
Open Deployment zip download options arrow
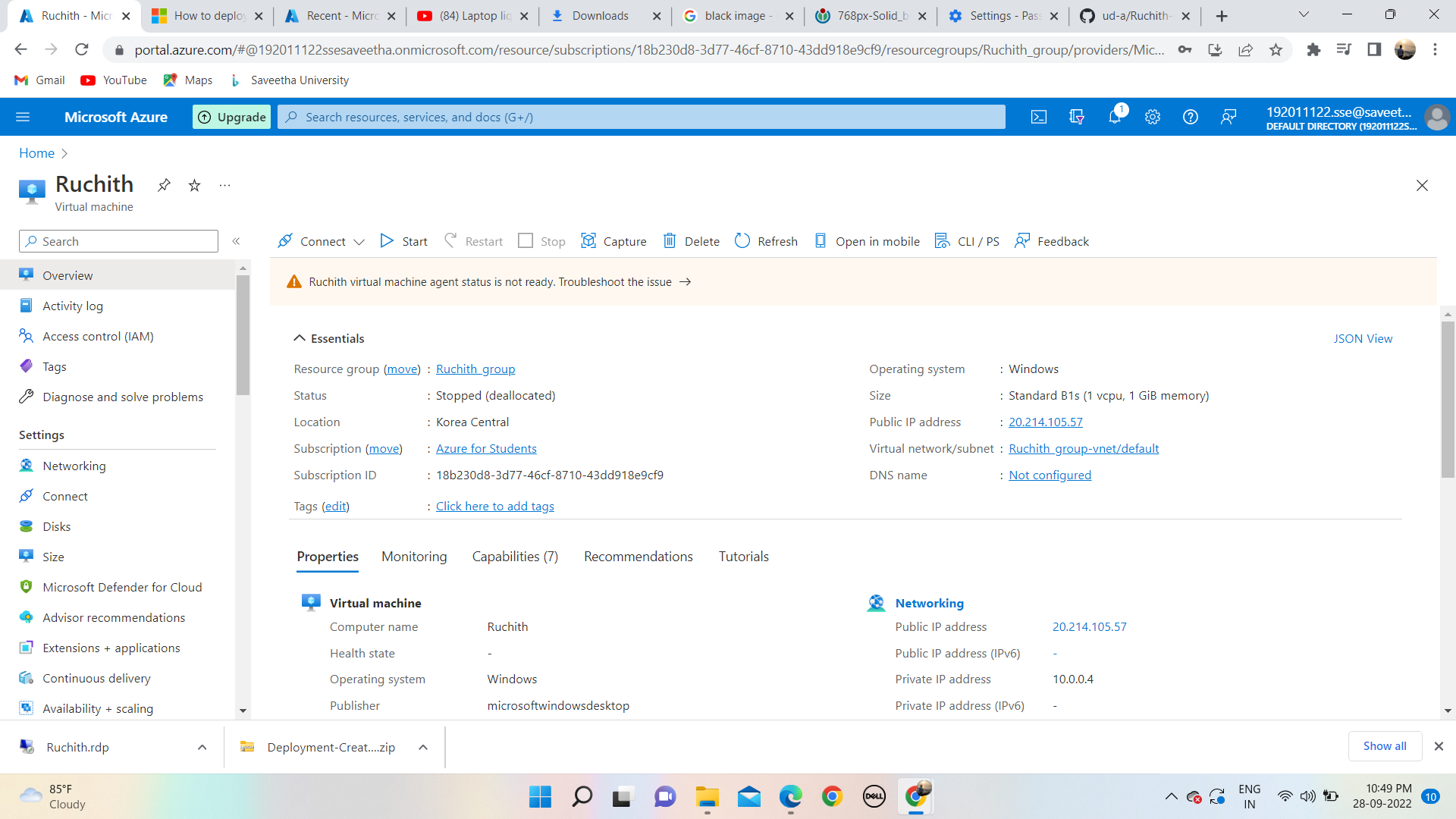[423, 748]
